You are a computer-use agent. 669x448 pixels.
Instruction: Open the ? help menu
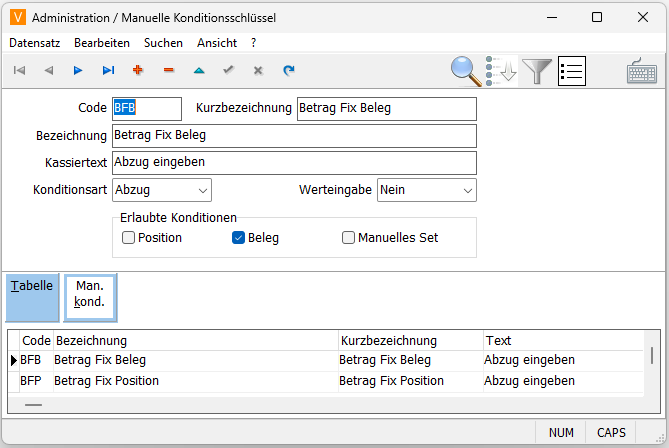pyautogui.click(x=253, y=43)
